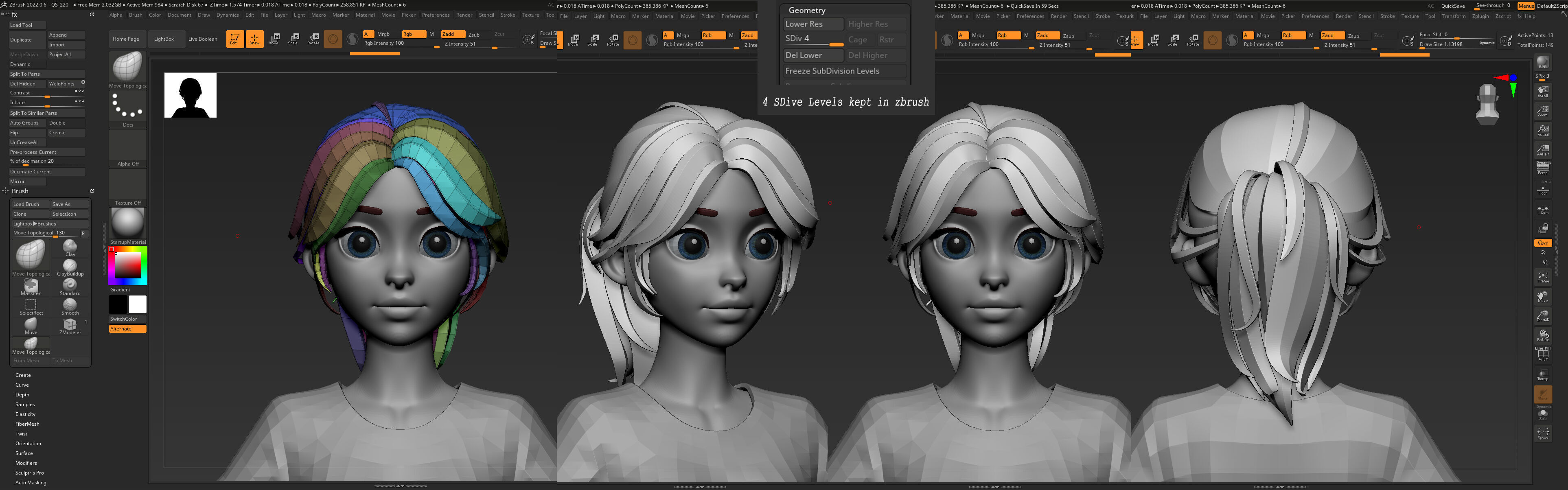Expand the Samples brush section
The image size is (1568, 490).
pyautogui.click(x=25, y=405)
